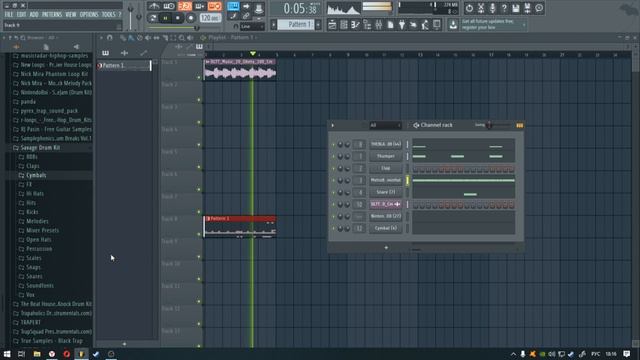Select the playlist slice tool
The width and height of the screenshot is (640, 360).
pos(165,38)
